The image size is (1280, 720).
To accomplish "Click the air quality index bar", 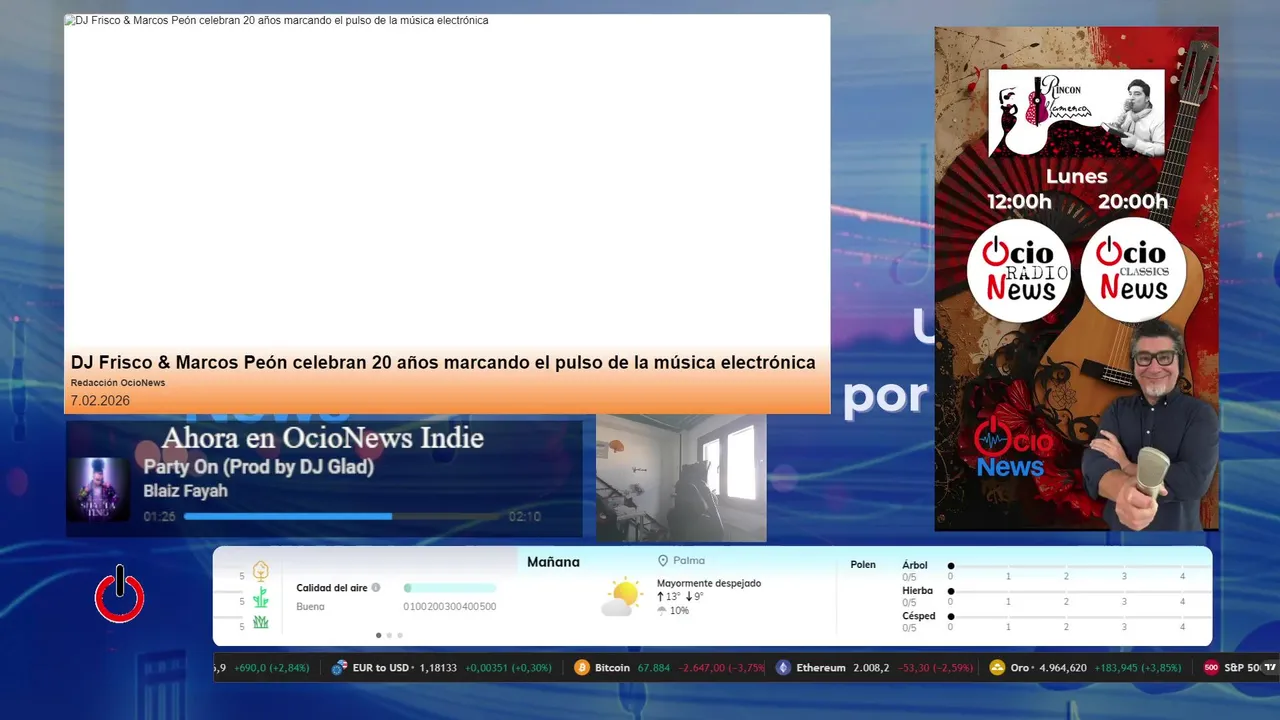I will click(450, 588).
